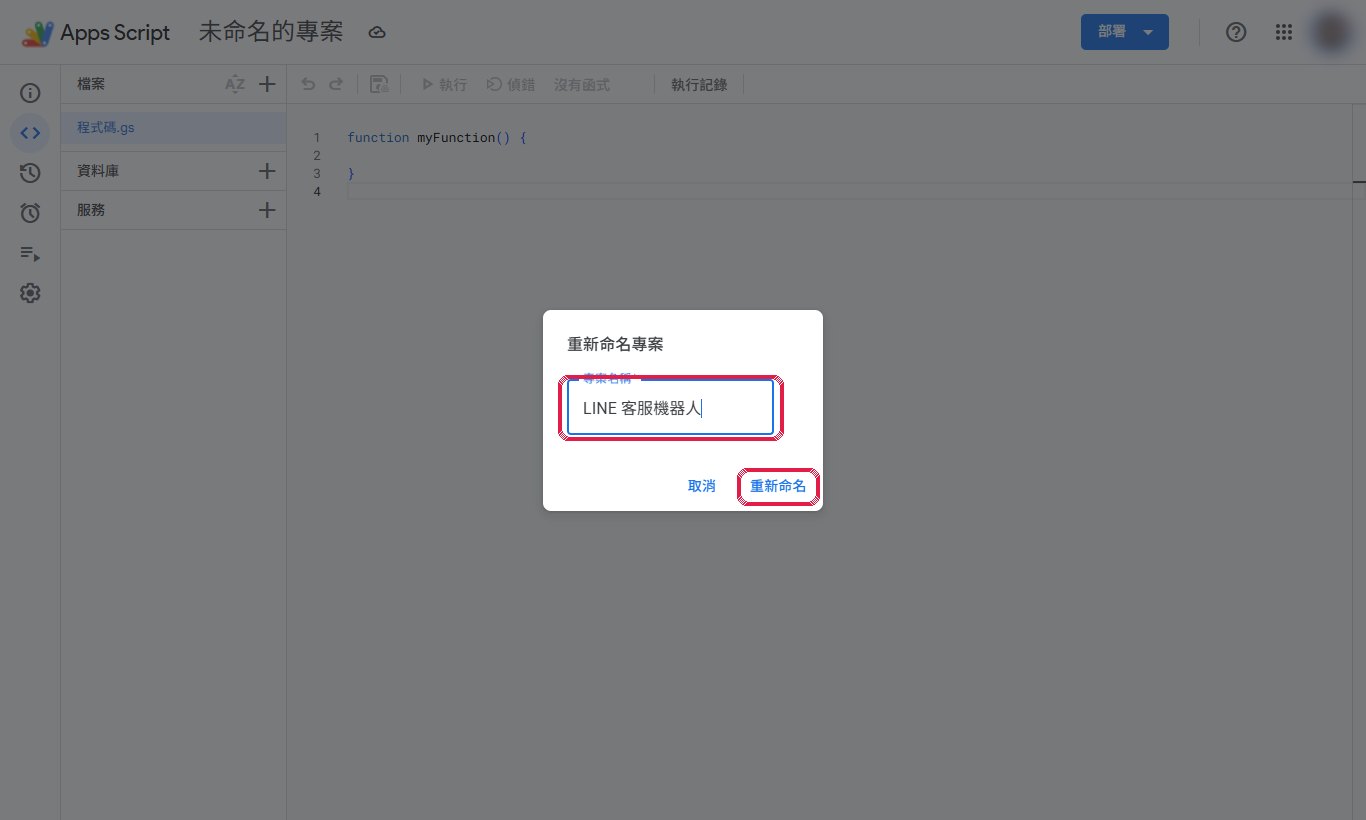1366x820 pixels.
Task: Click the 專案名稱 input field
Action: [x=670, y=408]
